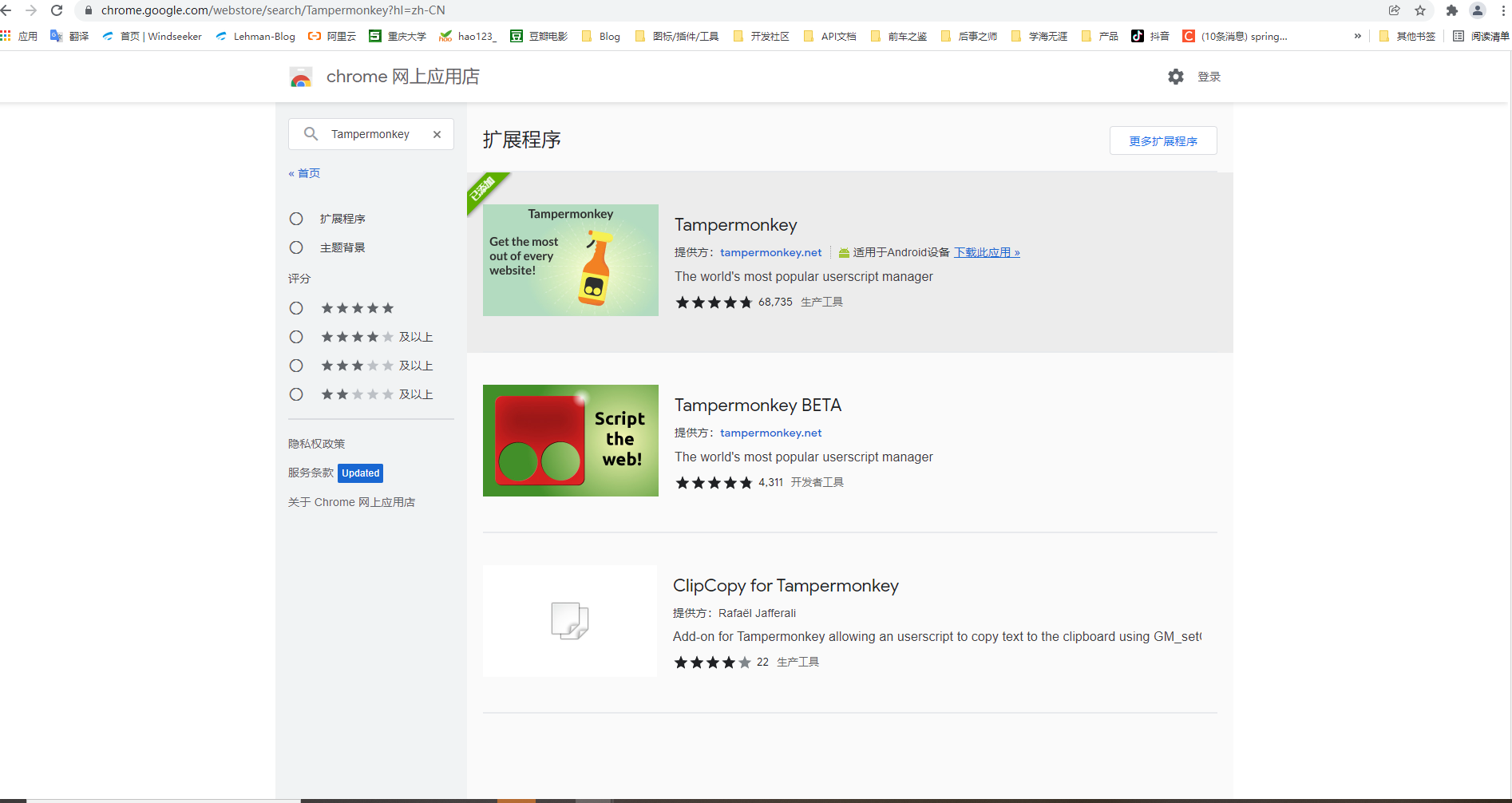
Task: Click the Chrome Web Store rainbow logo
Action: [301, 77]
